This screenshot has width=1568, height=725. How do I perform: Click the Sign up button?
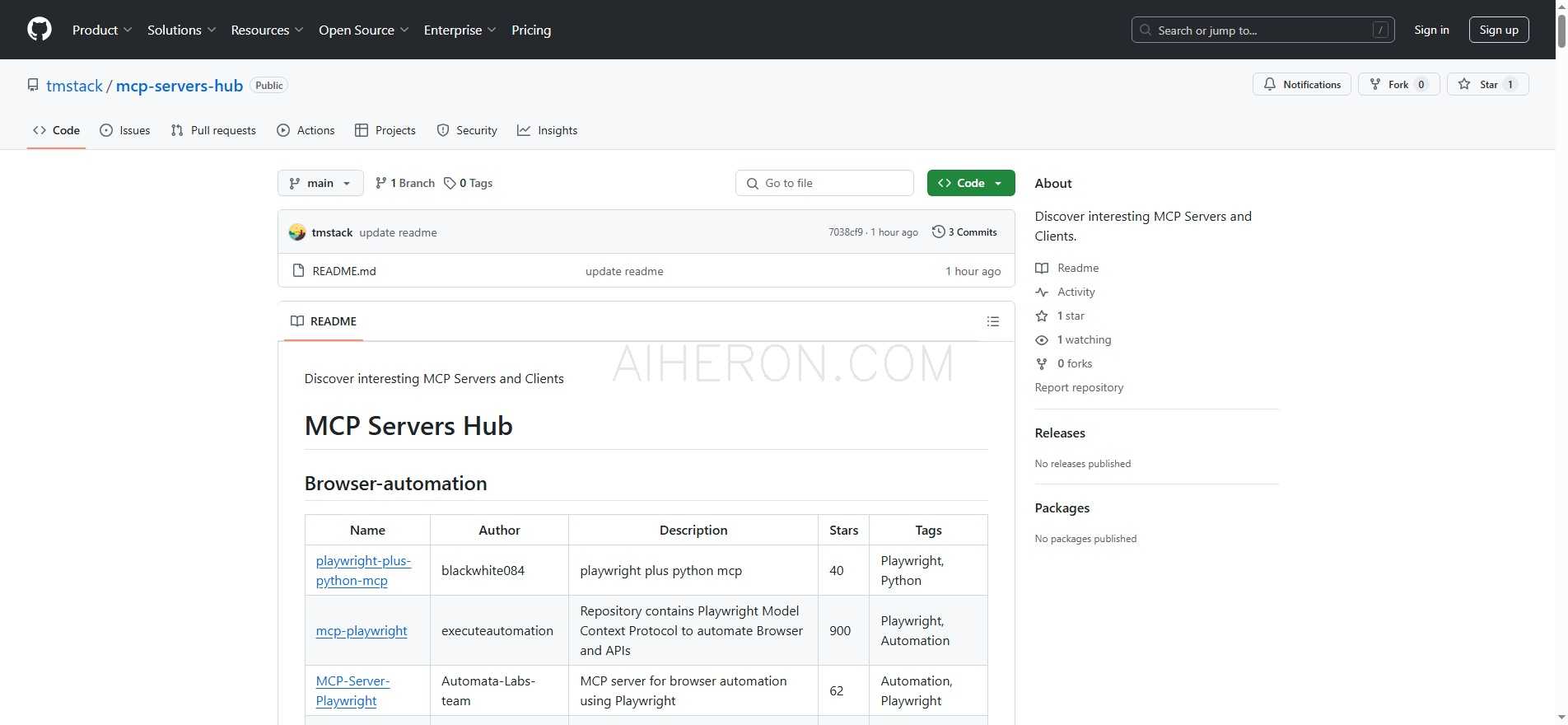point(1499,30)
